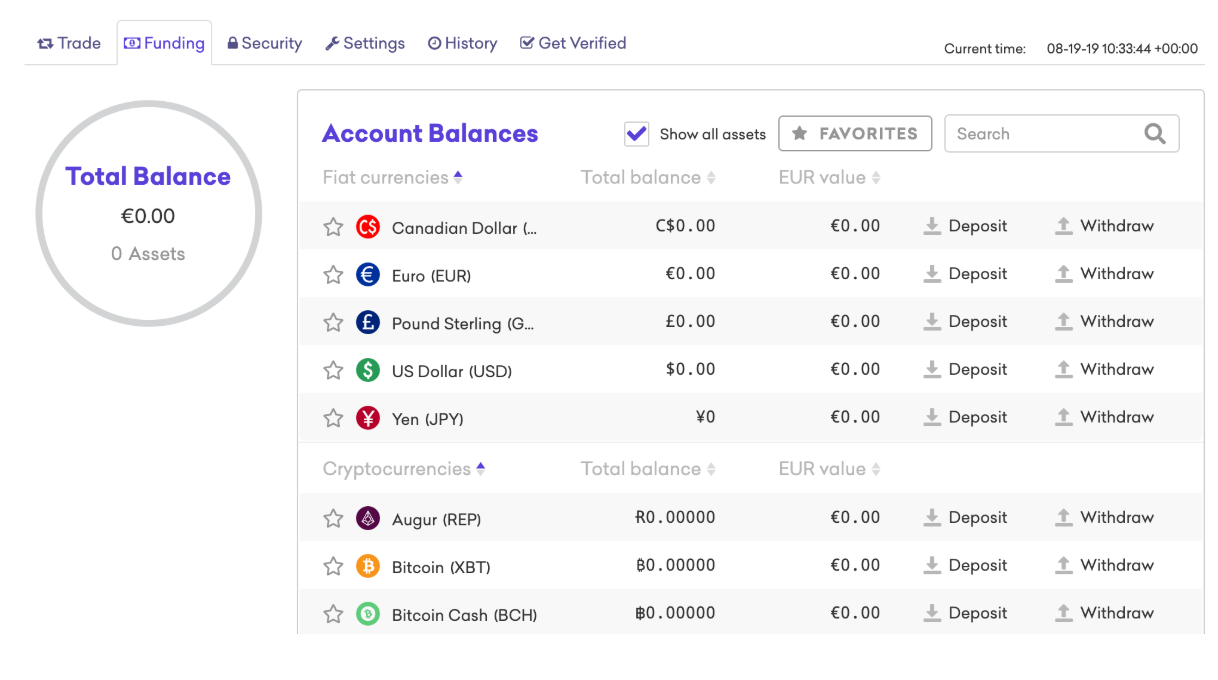Click the Canadian Dollar red icon
1218x680 pixels.
tap(368, 227)
